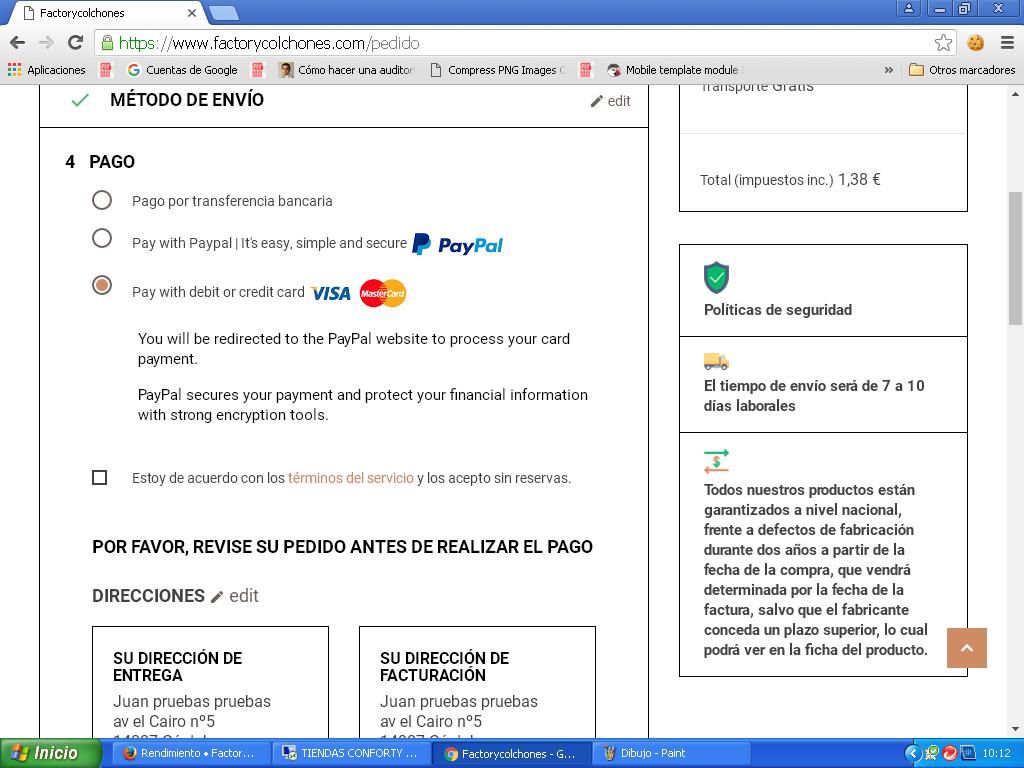This screenshot has height=768, width=1024.
Task: Open the términos del servicio link
Action: [x=351, y=478]
